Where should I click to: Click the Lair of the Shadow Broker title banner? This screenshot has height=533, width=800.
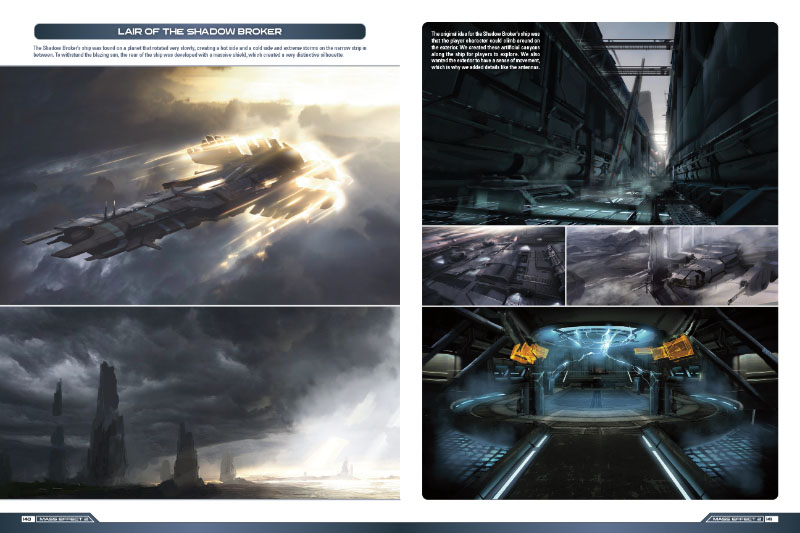pyautogui.click(x=198, y=31)
